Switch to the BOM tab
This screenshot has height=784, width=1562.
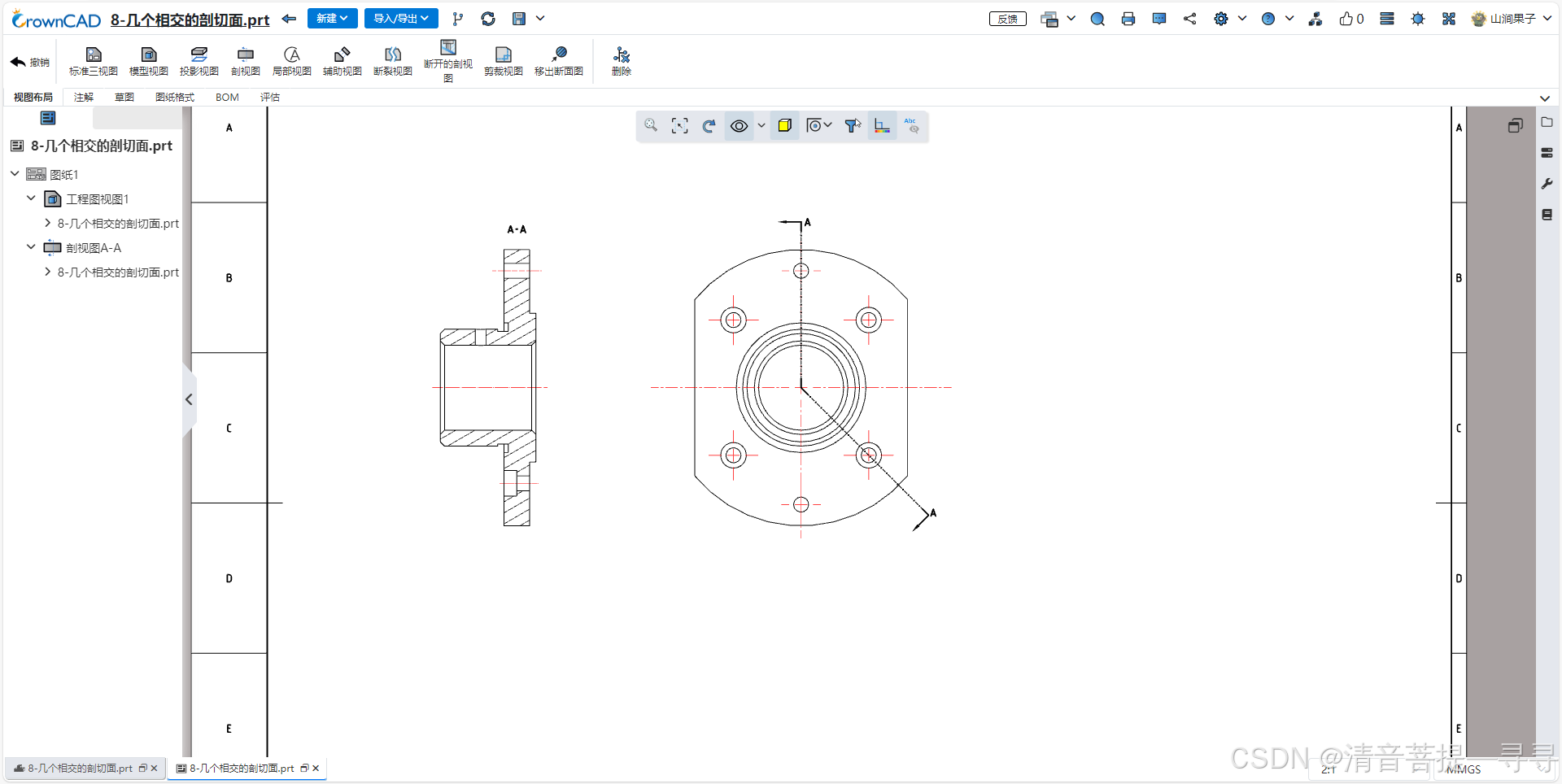click(227, 97)
